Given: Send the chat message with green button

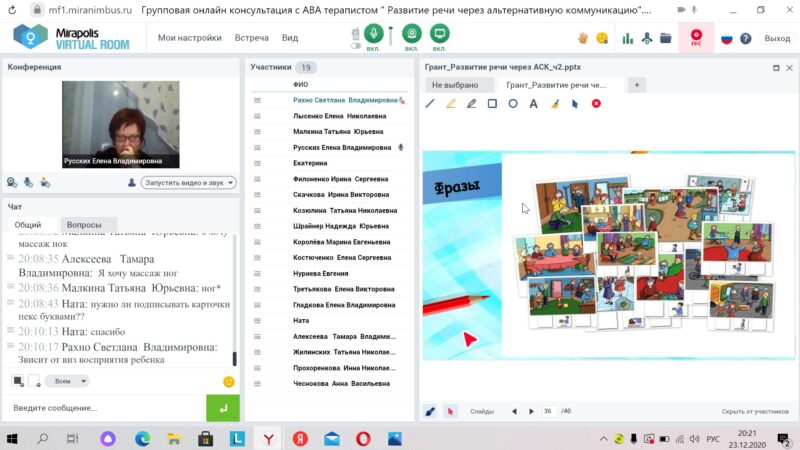Looking at the screenshot, I should coord(223,408).
